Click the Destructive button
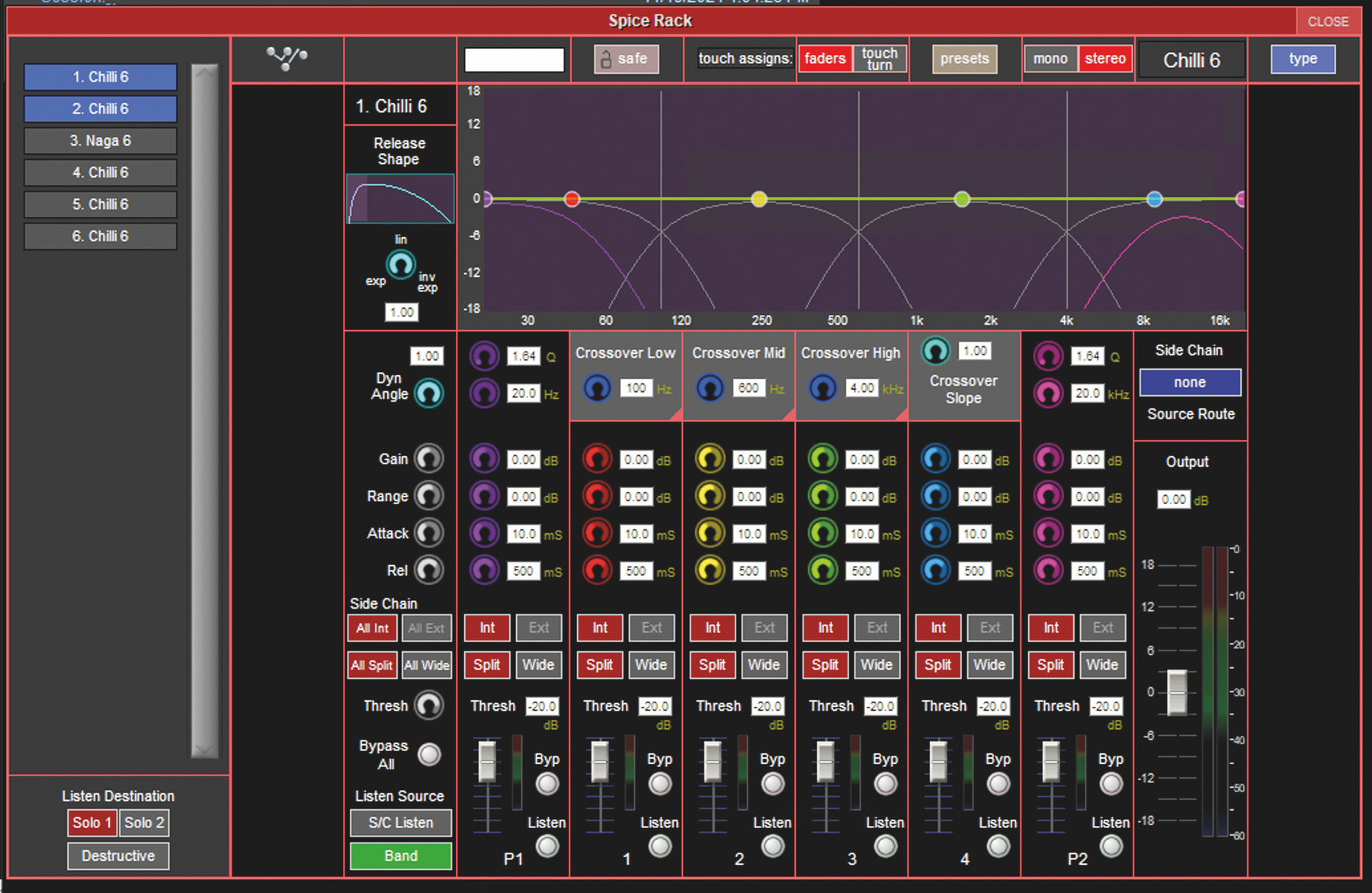 118,856
